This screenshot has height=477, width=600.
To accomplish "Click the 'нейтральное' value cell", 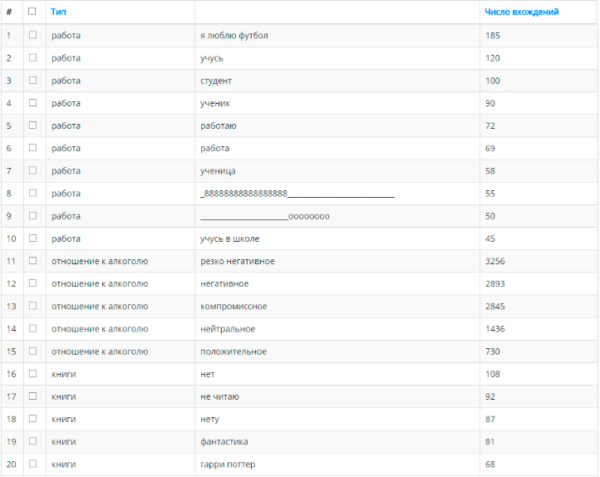I will tap(337, 329).
